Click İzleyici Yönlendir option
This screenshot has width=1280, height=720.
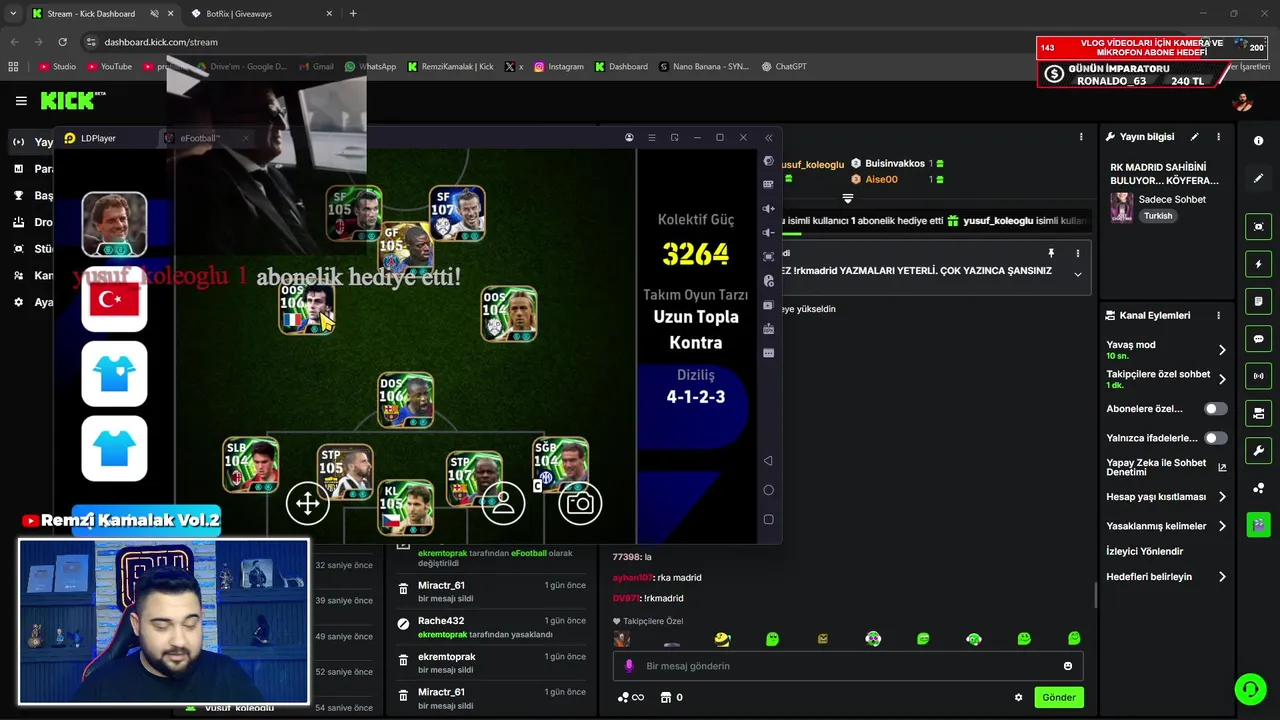pyautogui.click(x=1144, y=551)
